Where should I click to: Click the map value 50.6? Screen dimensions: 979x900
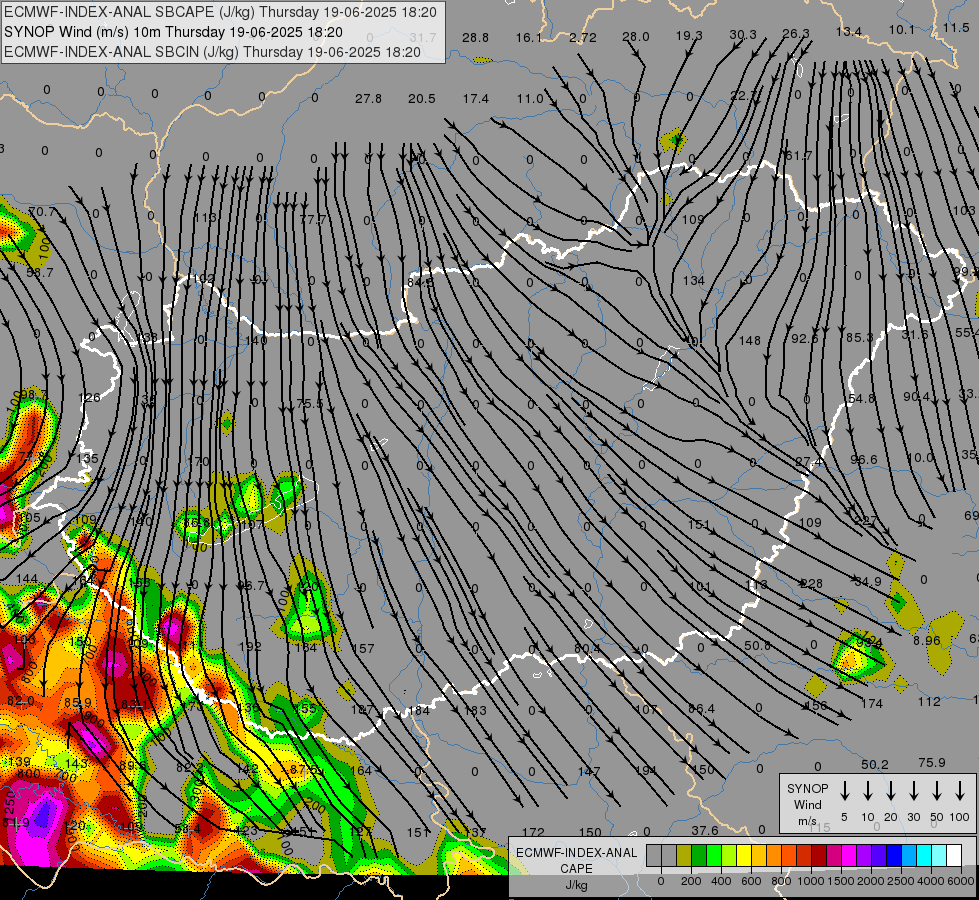[757, 646]
